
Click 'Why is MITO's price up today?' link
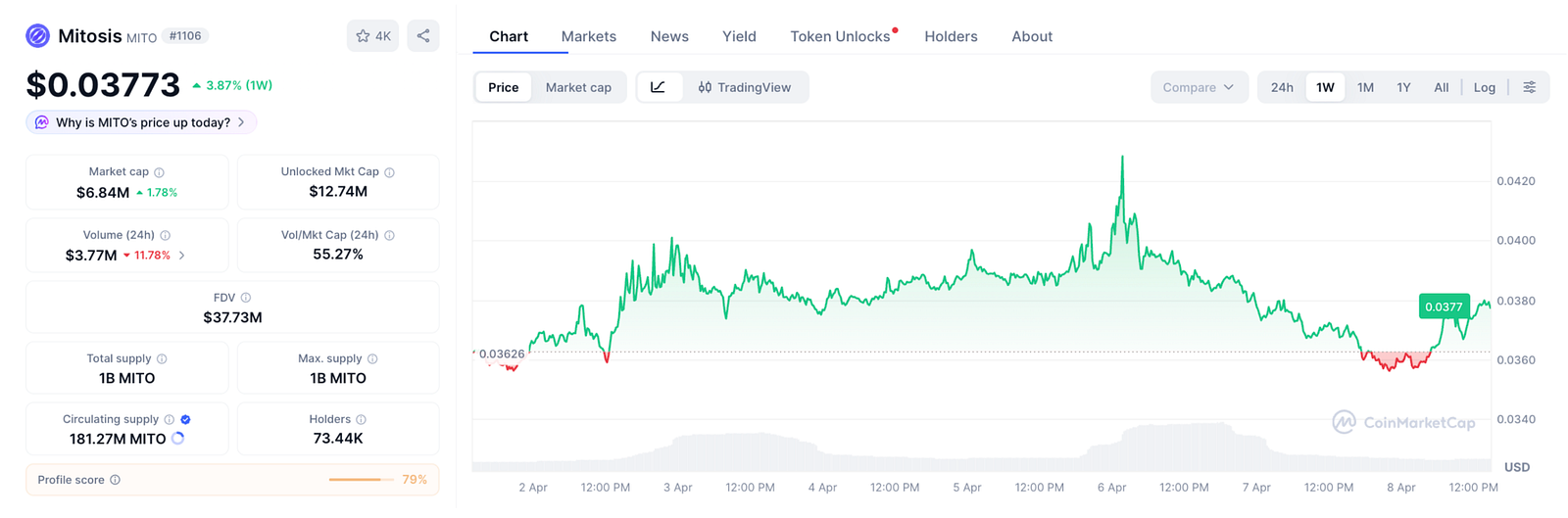[x=143, y=122]
